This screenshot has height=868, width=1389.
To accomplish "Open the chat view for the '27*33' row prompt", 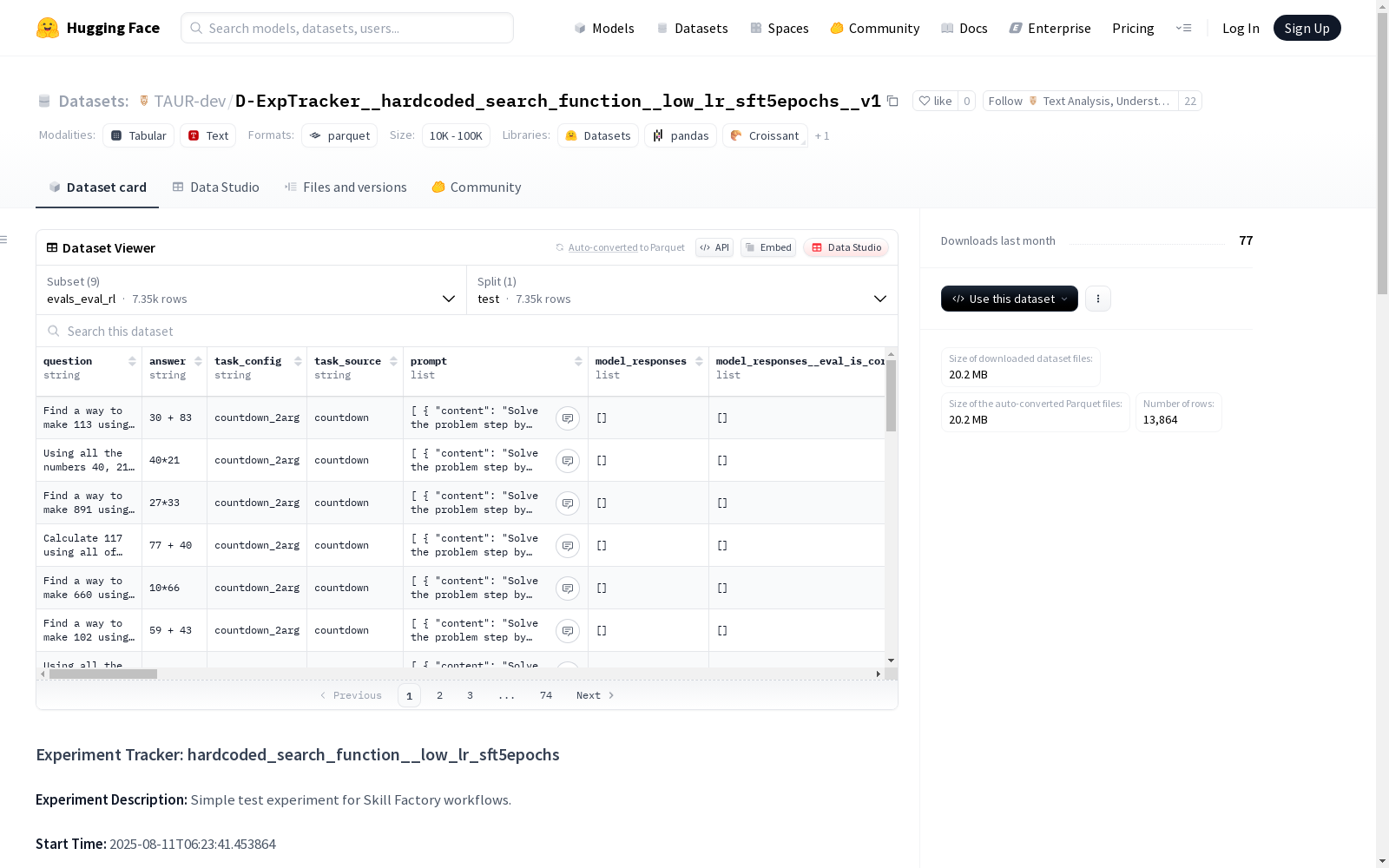I will [x=568, y=503].
